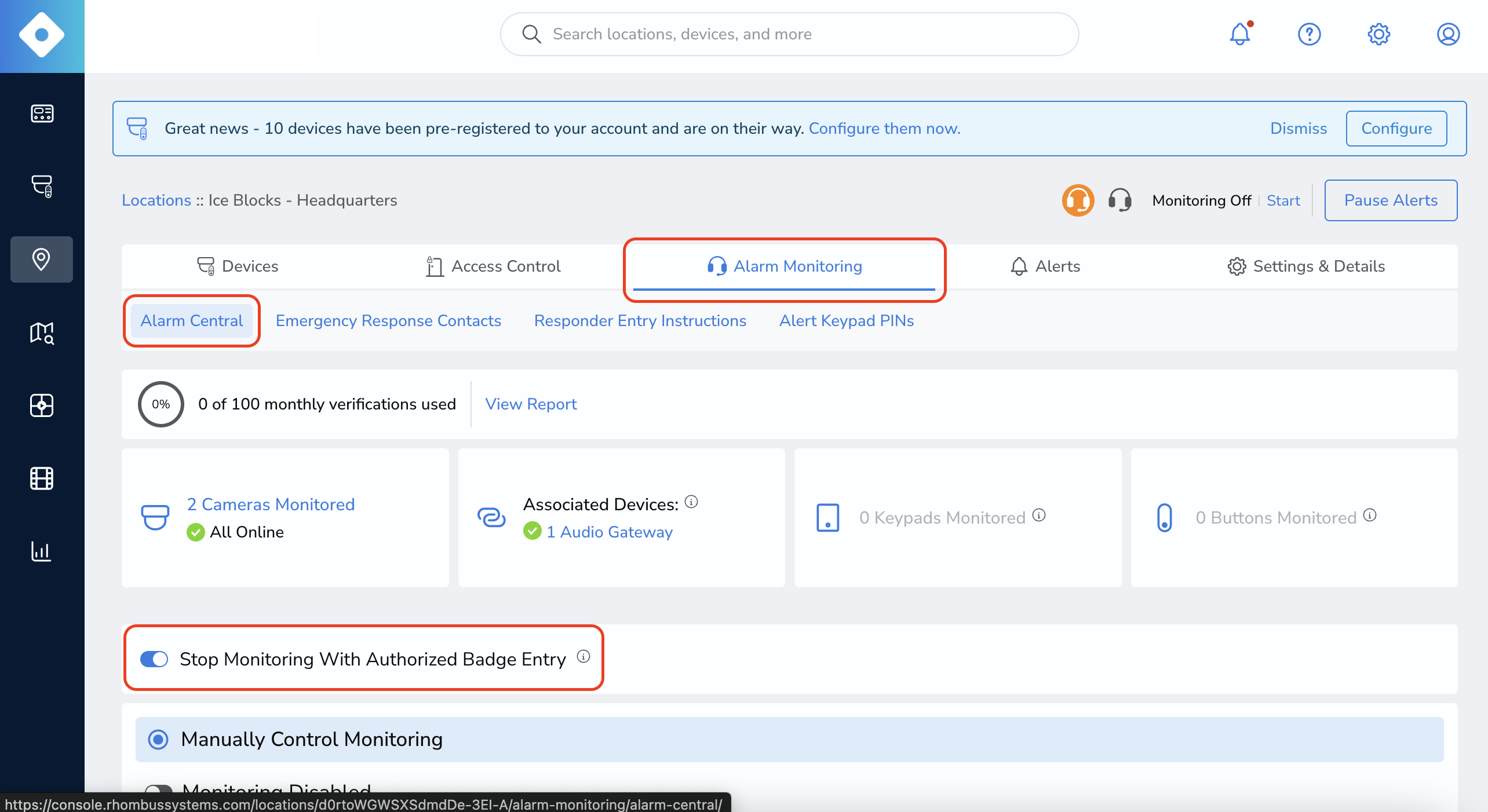1488x812 pixels.
Task: Open the Dashboard icon in the sidebar
Action: tap(41, 114)
